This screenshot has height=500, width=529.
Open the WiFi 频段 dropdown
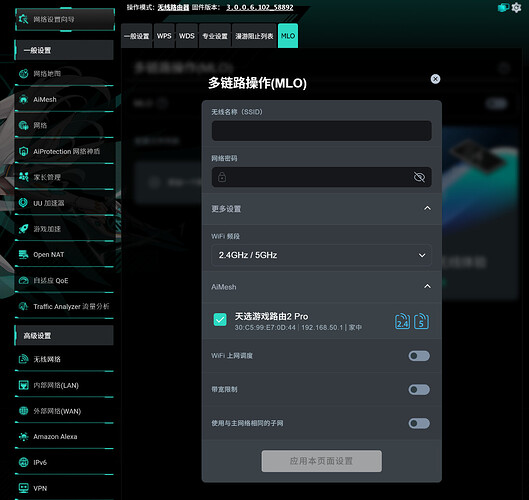click(x=321, y=255)
